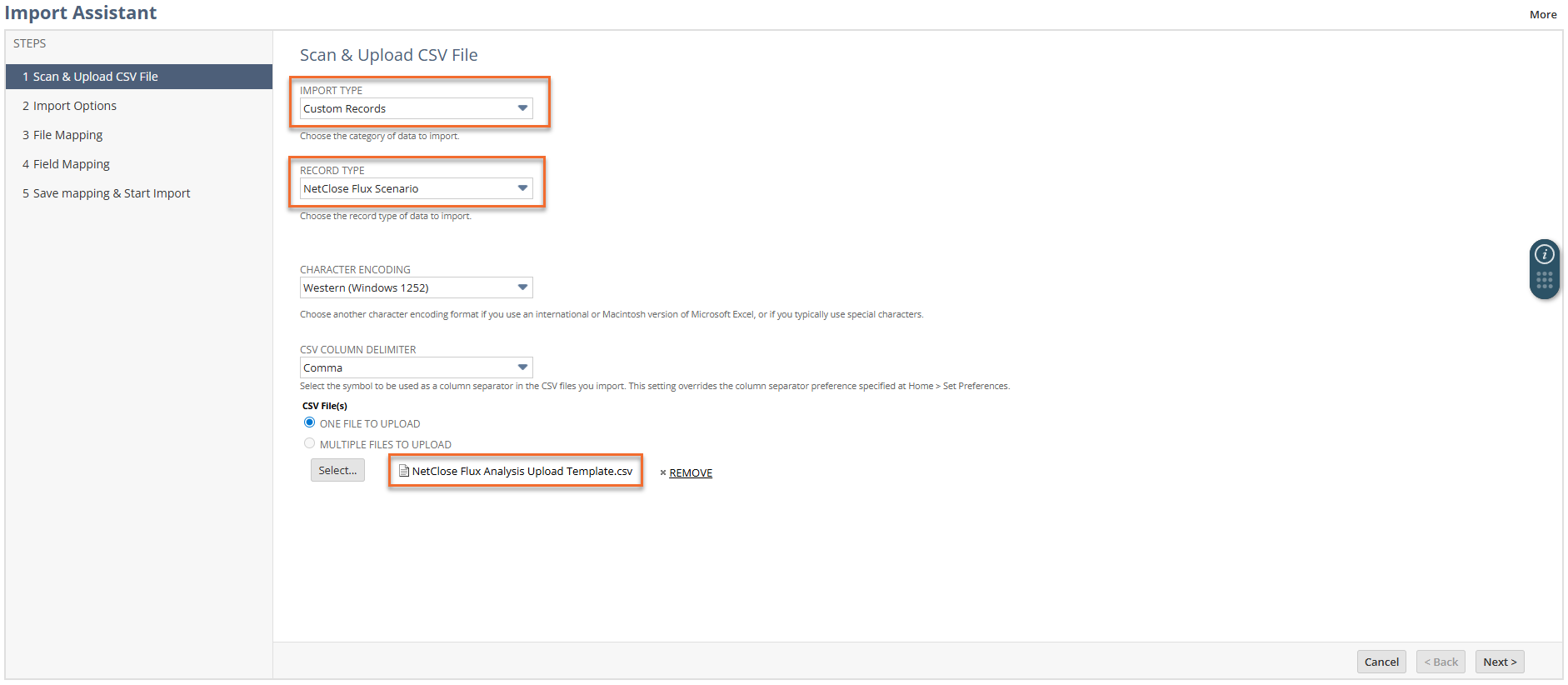Open the Record Type dropdown
The image size is (1568, 685).
point(417,188)
